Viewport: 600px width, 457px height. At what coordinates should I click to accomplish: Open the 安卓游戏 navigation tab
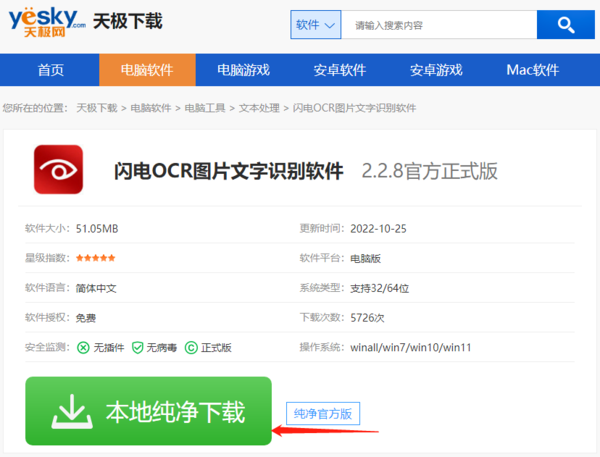[x=436, y=70]
